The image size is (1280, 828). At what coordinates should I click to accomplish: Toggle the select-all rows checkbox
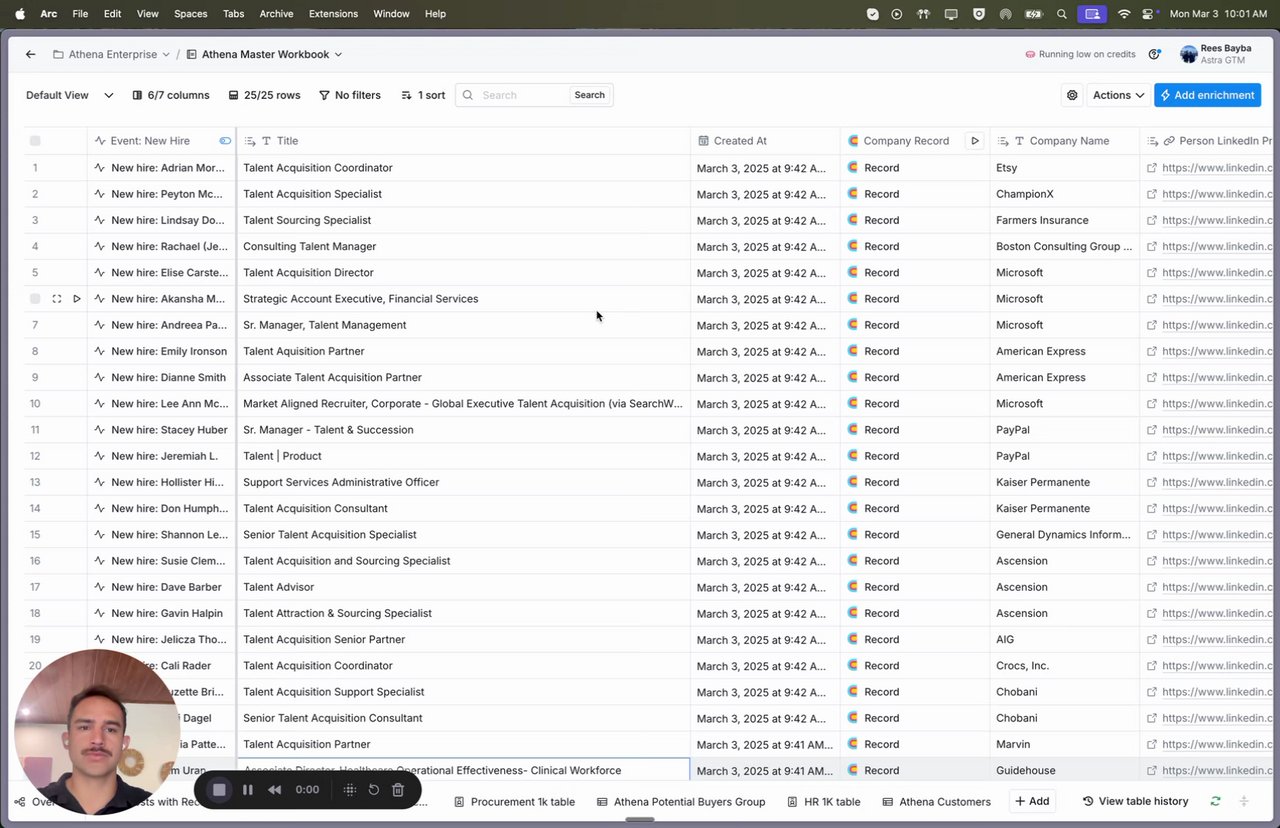point(35,141)
